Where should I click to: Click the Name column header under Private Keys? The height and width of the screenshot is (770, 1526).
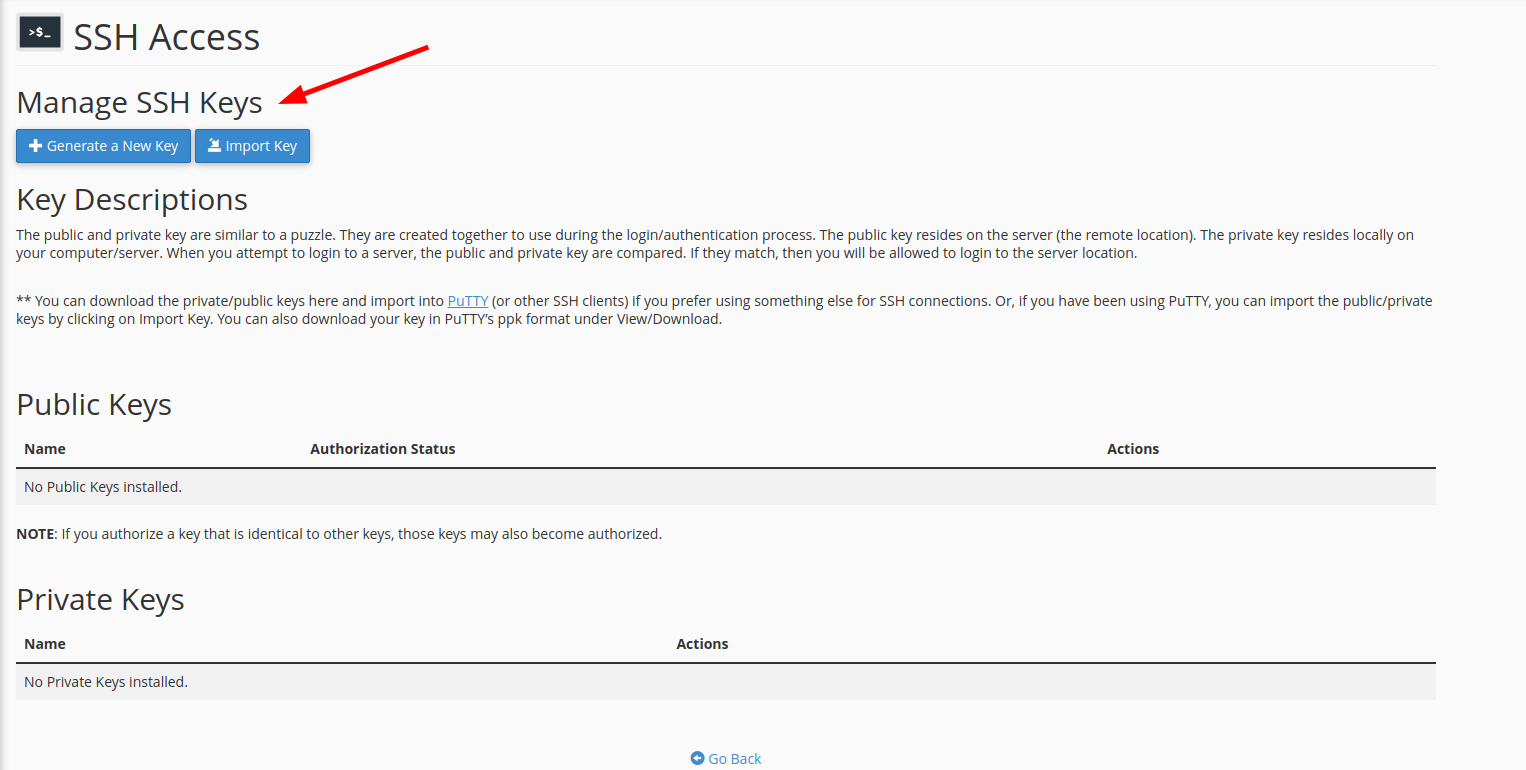45,644
